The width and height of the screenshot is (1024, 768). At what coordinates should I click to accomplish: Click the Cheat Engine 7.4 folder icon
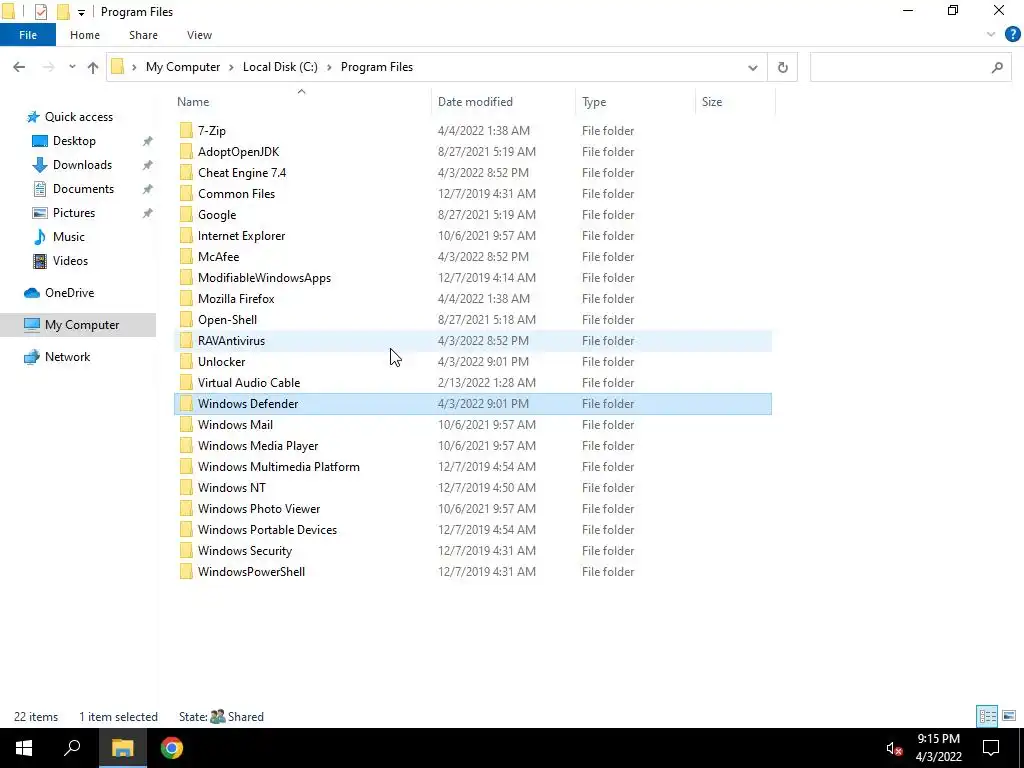[x=186, y=172]
